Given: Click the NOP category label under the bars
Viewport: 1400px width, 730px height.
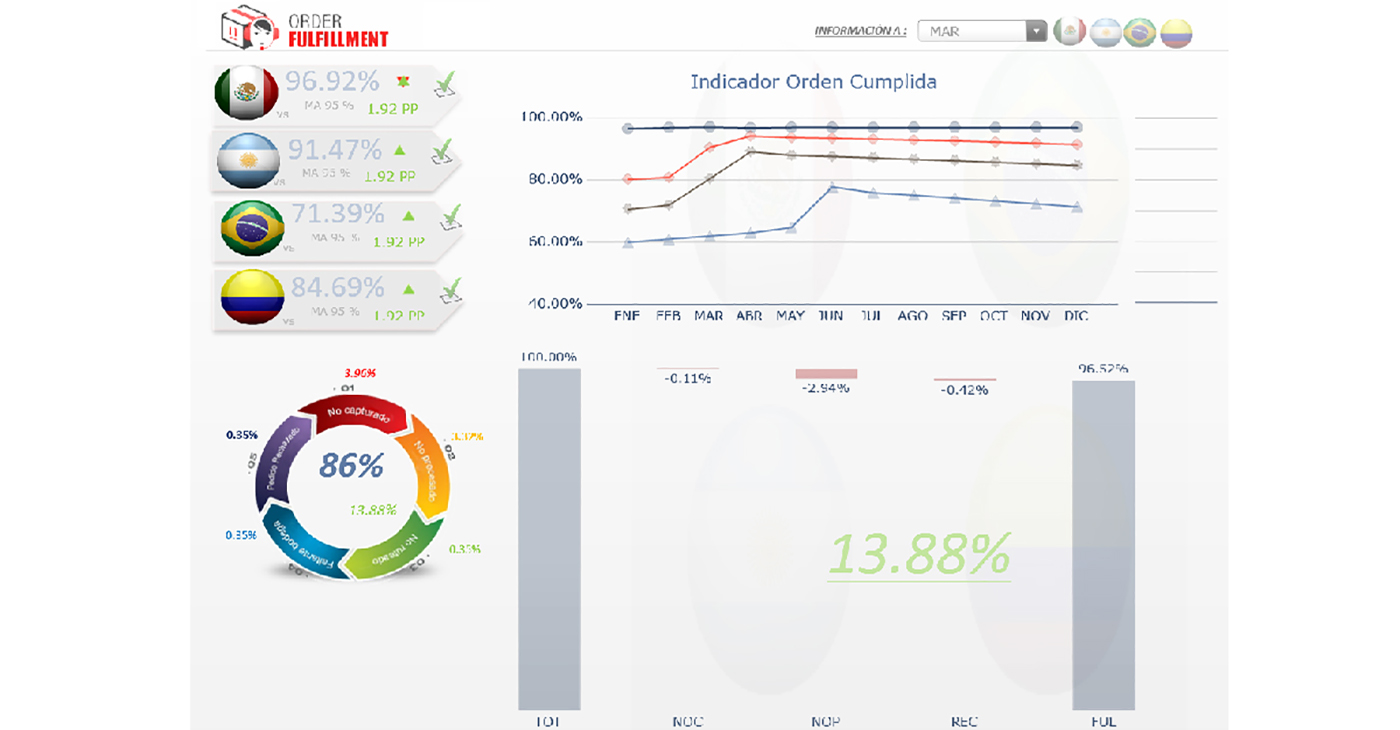Looking at the screenshot, I should (826, 721).
